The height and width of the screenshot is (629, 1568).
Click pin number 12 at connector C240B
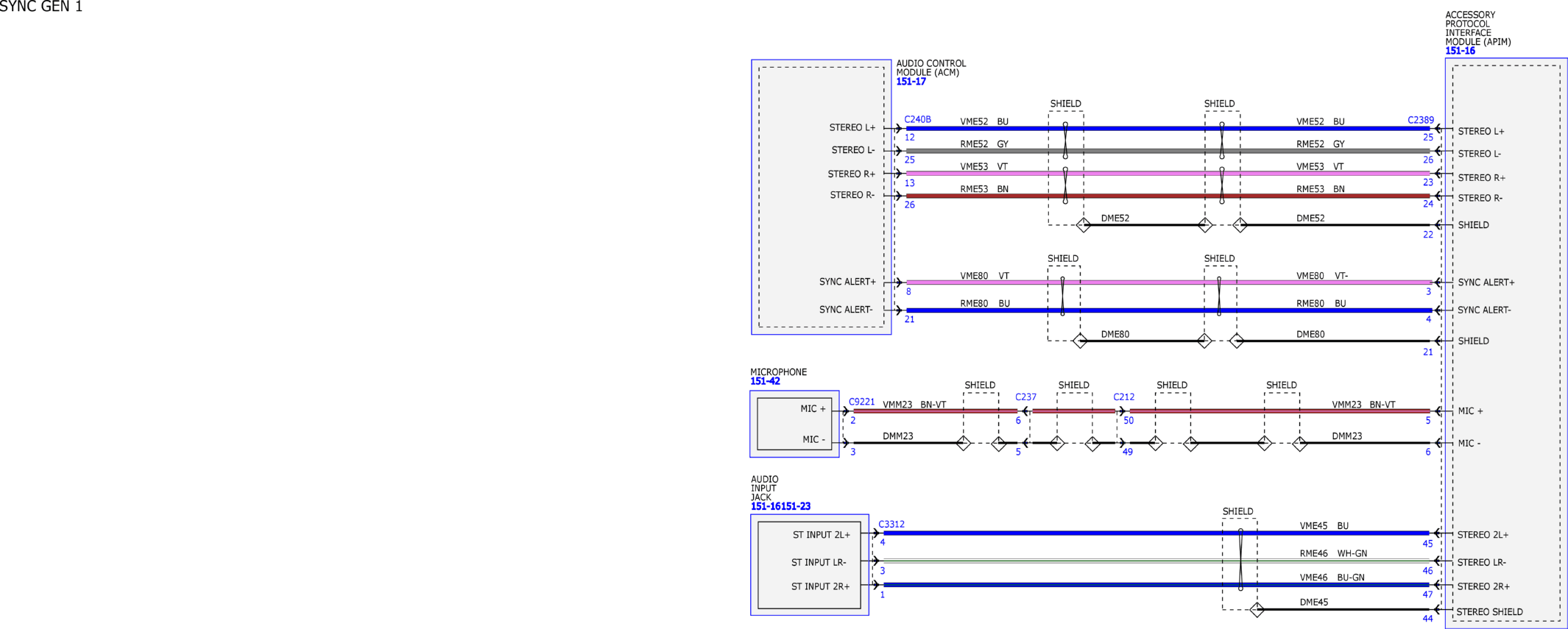(910, 137)
